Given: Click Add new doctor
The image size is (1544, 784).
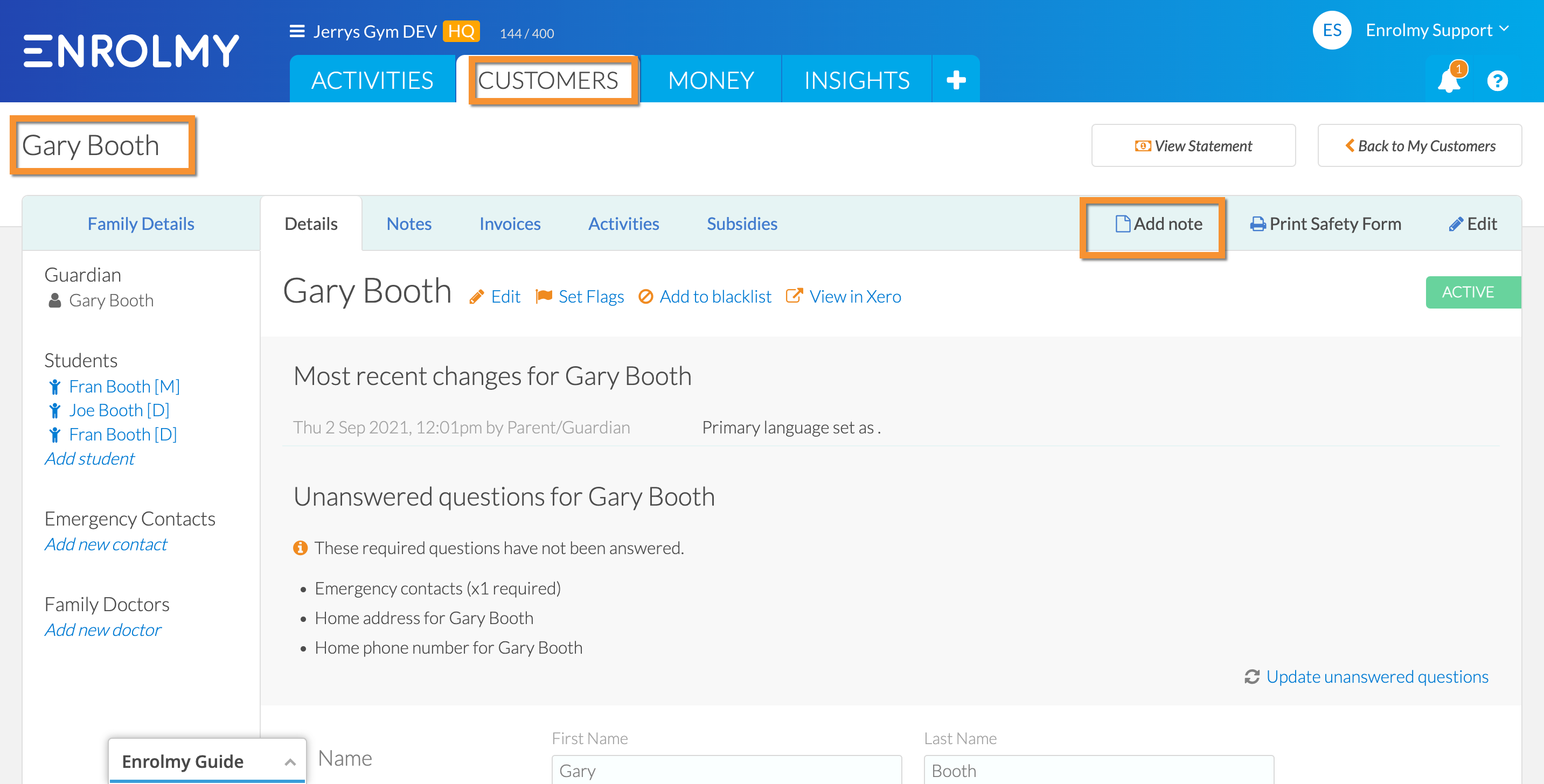Looking at the screenshot, I should pyautogui.click(x=103, y=629).
